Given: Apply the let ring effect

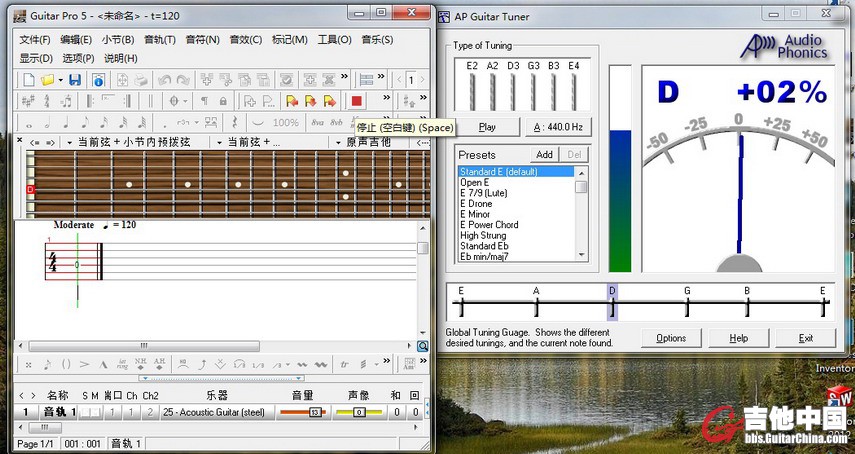Looking at the screenshot, I should pos(122,364).
